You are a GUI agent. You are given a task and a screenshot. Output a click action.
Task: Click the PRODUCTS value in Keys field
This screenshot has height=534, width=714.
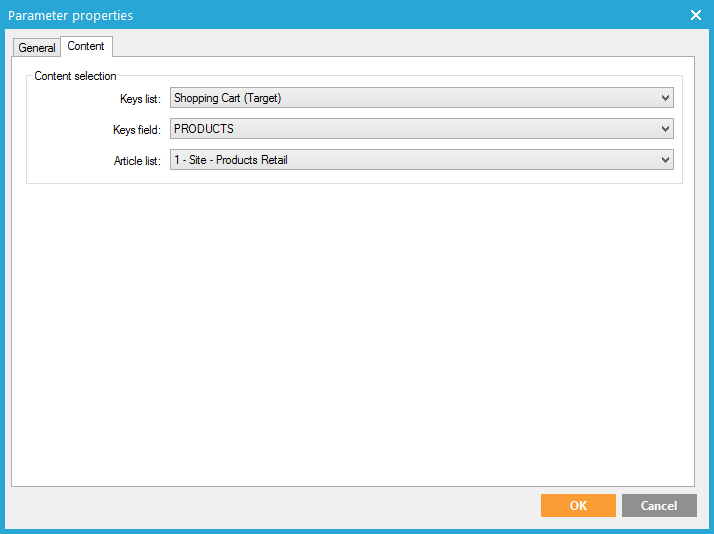pyautogui.click(x=204, y=129)
